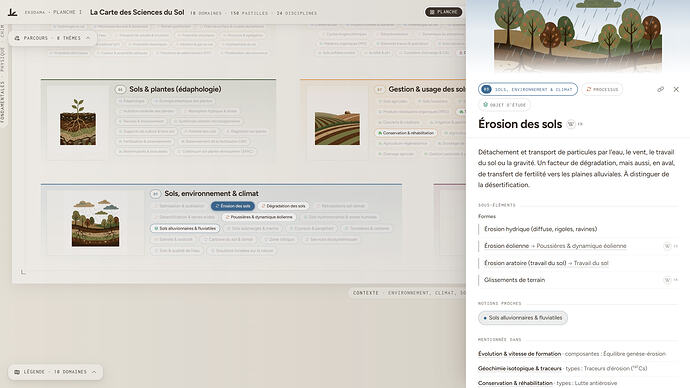Click the number badge of Sols & plantes domain
This screenshot has height=388, width=690.
(x=120, y=89)
